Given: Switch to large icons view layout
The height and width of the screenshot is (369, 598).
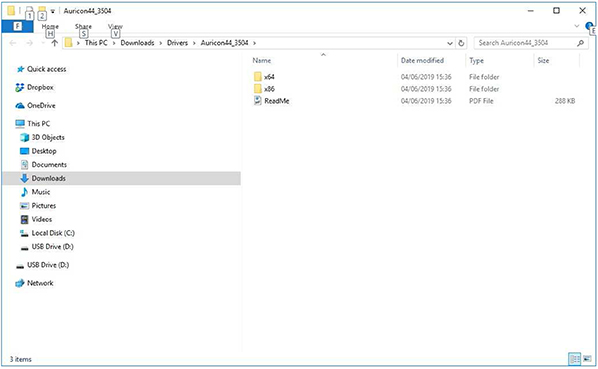Looking at the screenshot, I should pos(587,359).
